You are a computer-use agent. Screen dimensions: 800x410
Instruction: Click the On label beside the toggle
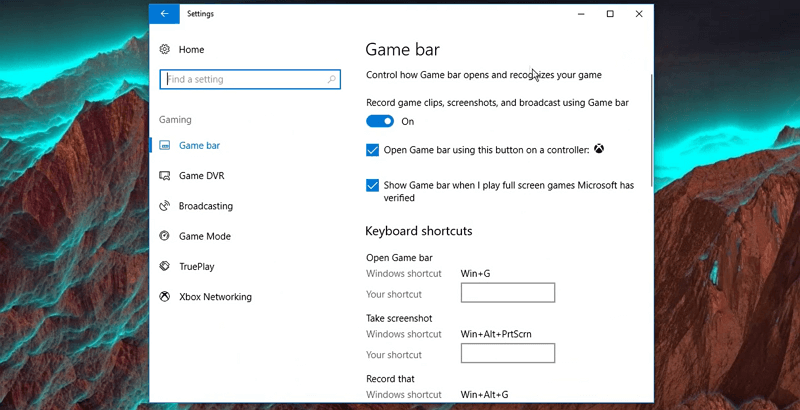[408, 121]
